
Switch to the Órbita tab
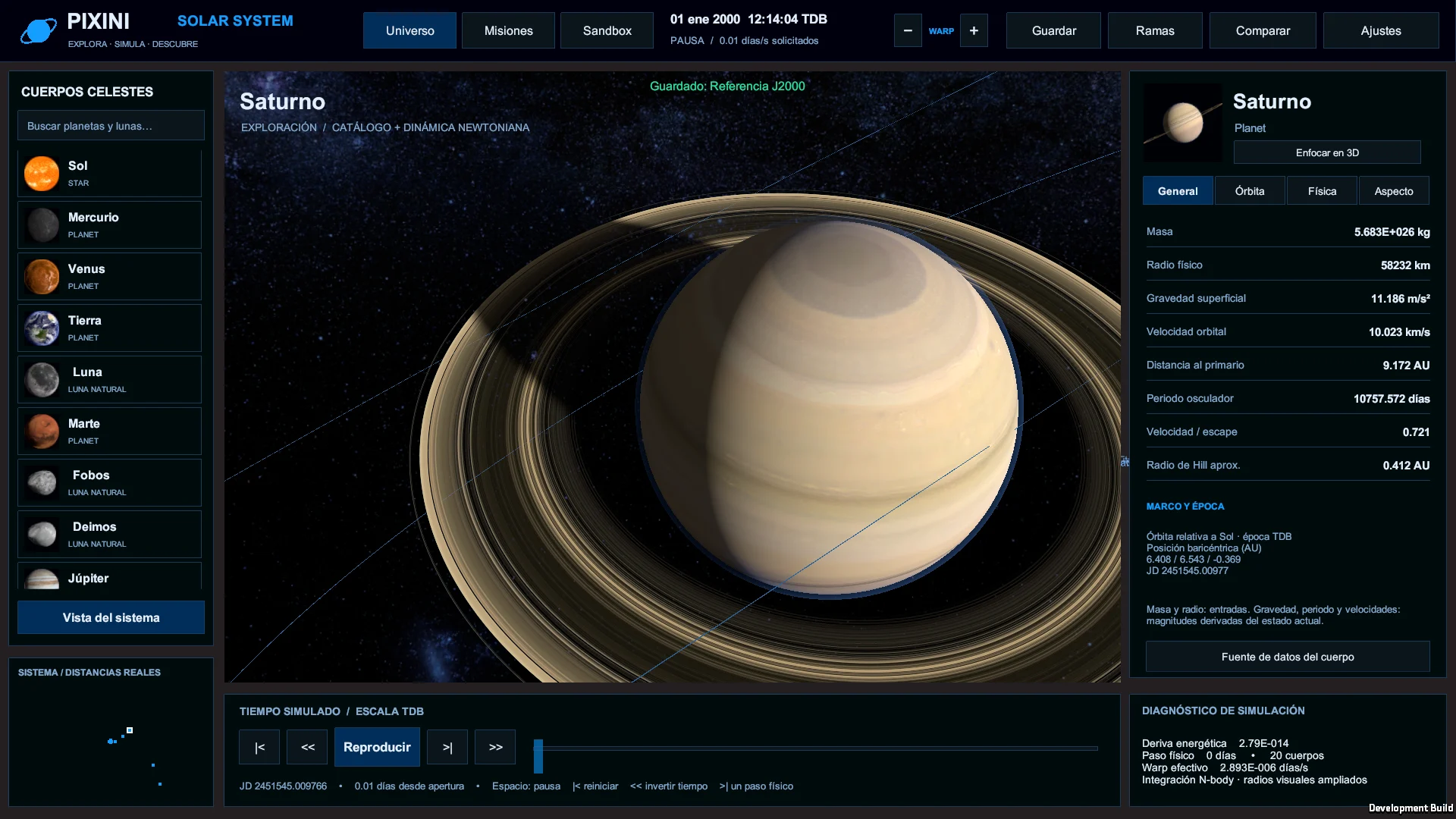tap(1250, 191)
